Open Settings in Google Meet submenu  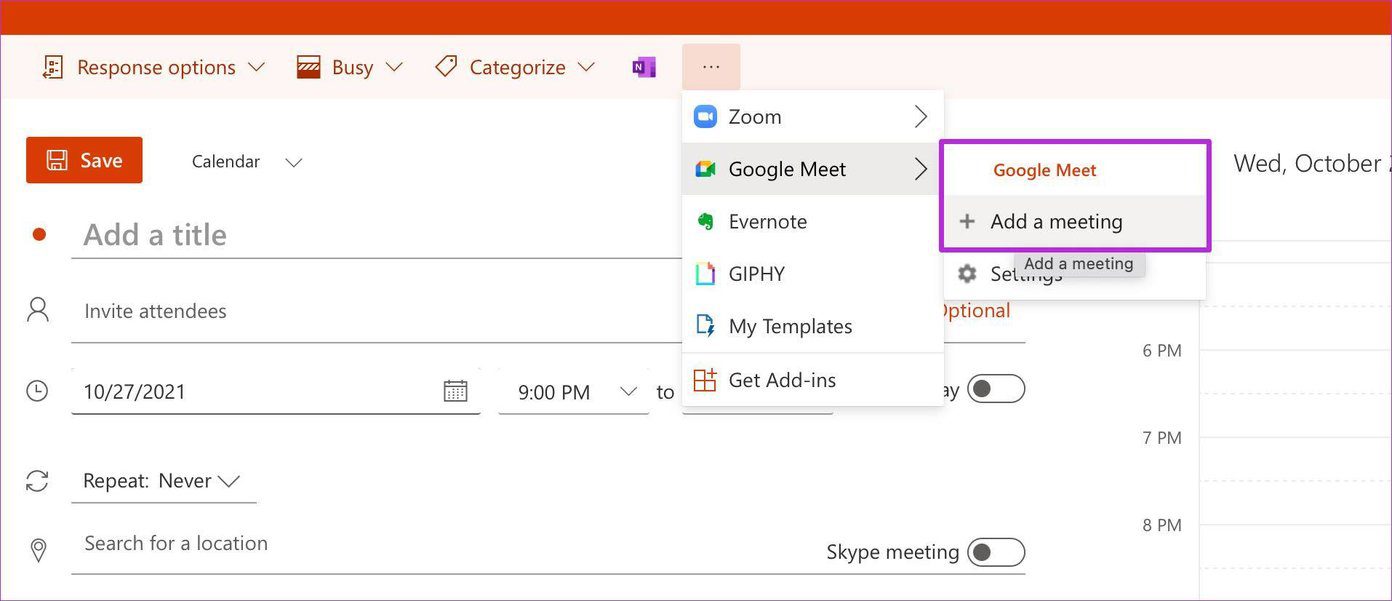point(1076,274)
